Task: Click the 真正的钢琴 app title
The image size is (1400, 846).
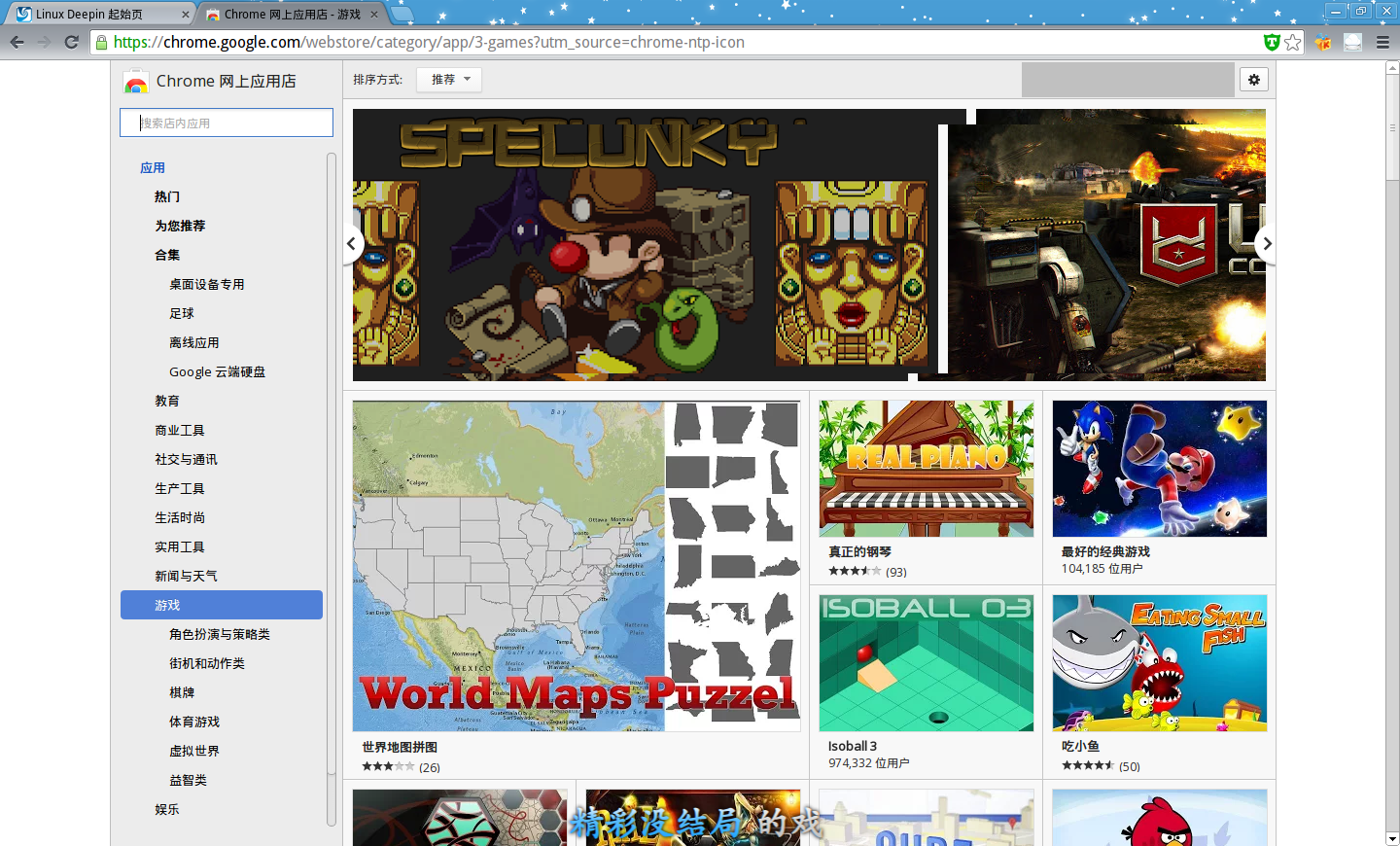Action: coord(859,551)
